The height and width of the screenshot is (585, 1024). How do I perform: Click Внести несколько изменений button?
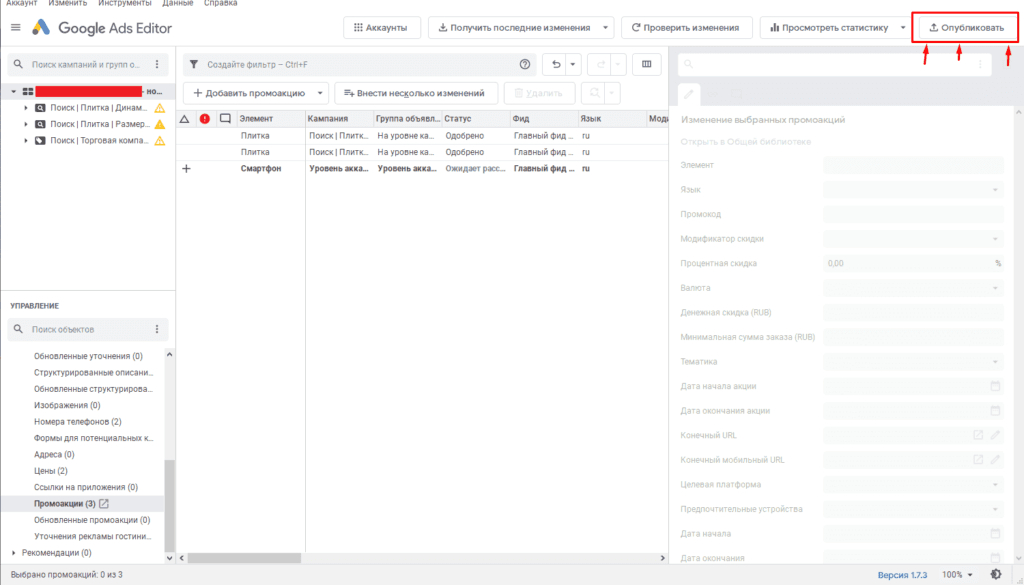pyautogui.click(x=415, y=93)
